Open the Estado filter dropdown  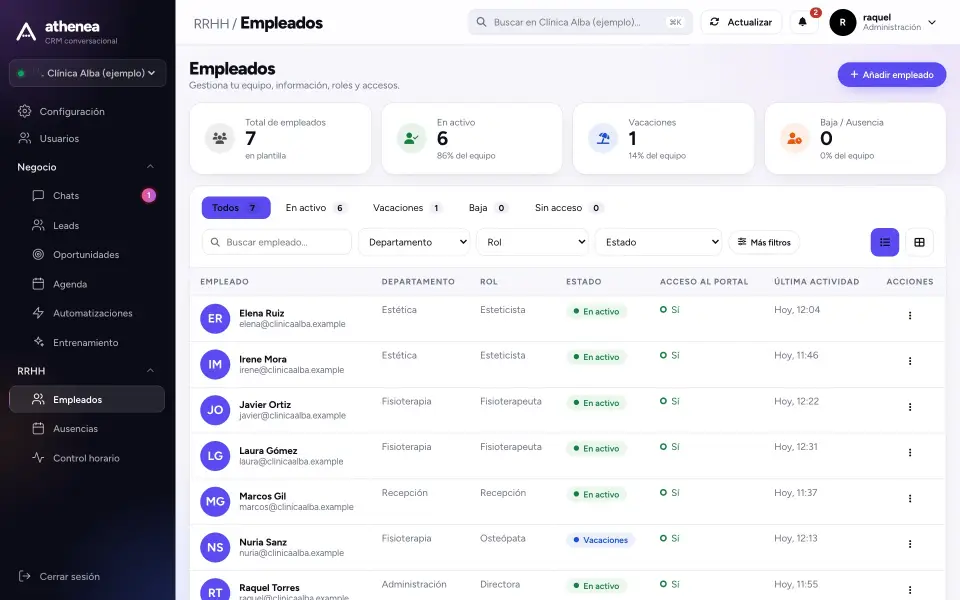point(658,242)
